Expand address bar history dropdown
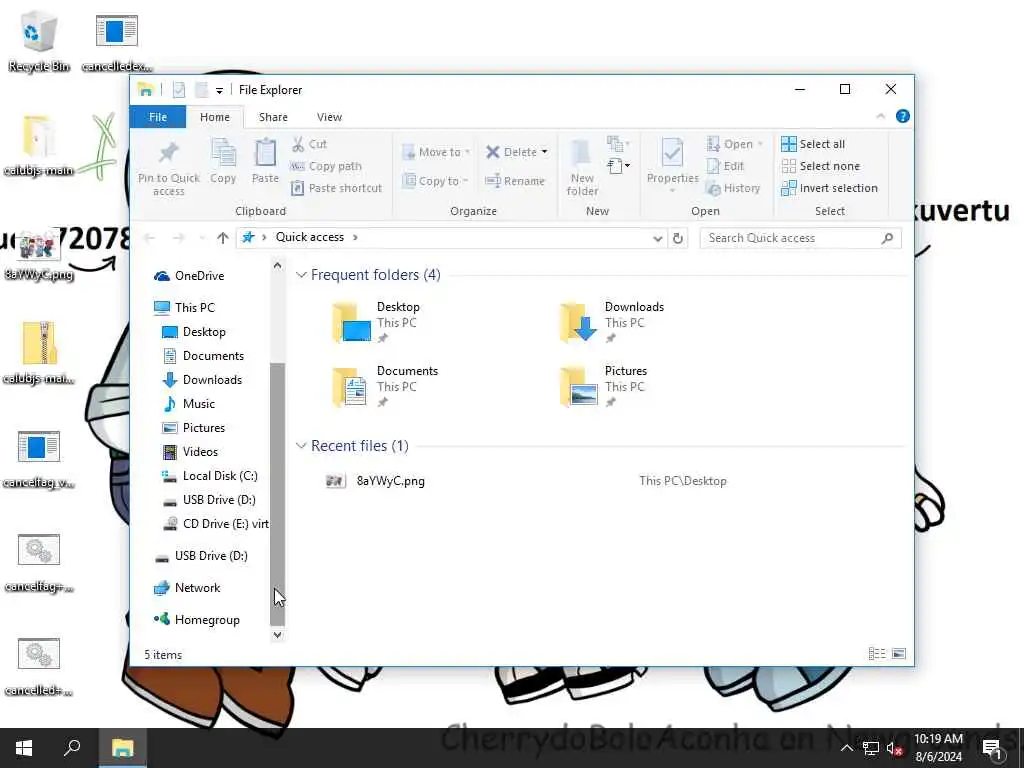This screenshot has width=1024, height=768. (658, 238)
